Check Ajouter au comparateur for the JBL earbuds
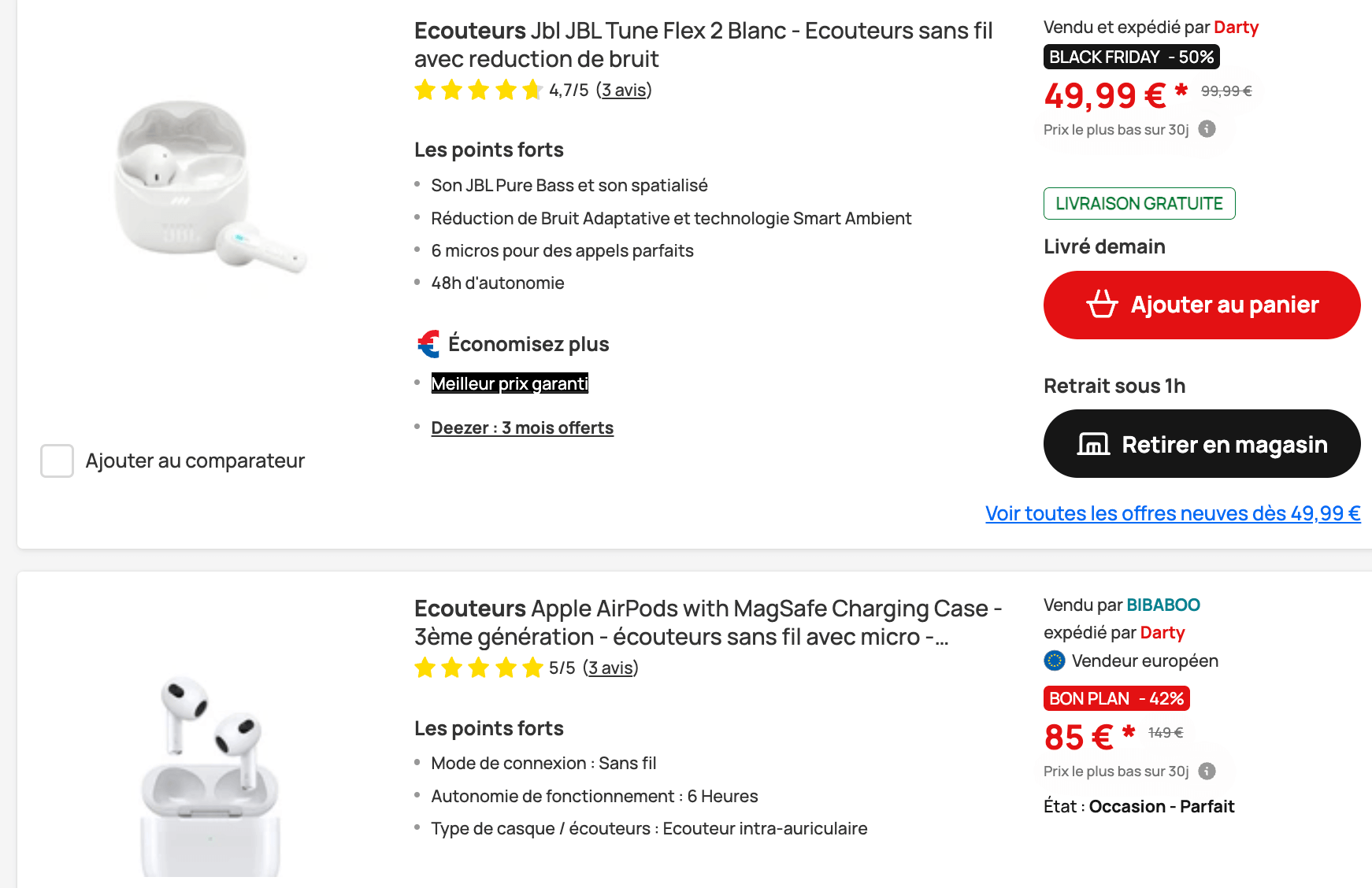The height and width of the screenshot is (888, 1372). point(56,461)
